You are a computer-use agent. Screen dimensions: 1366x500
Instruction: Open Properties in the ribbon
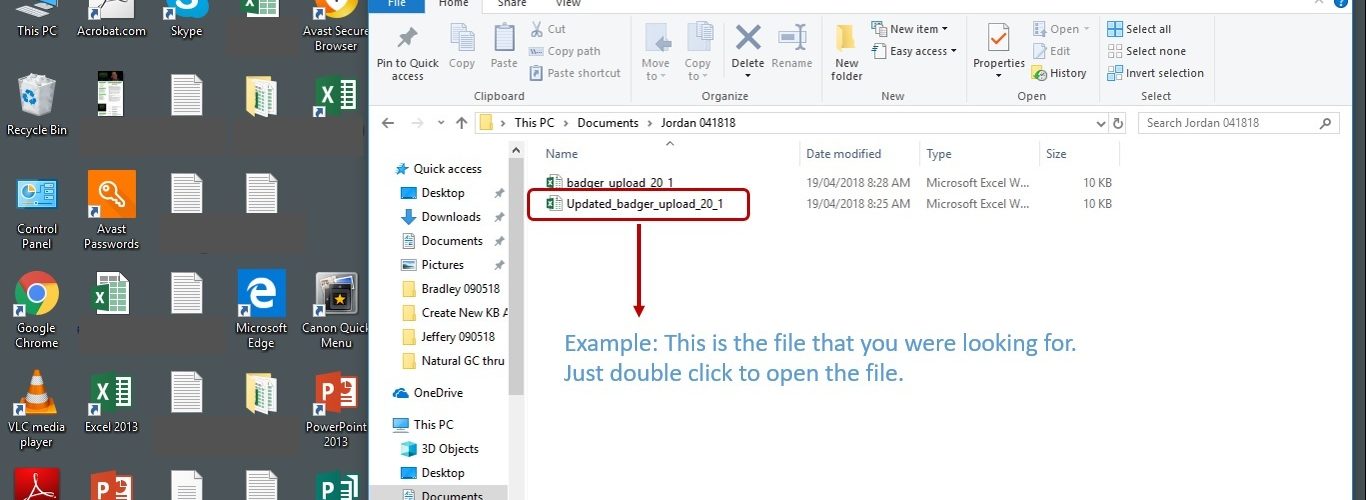coord(999,50)
